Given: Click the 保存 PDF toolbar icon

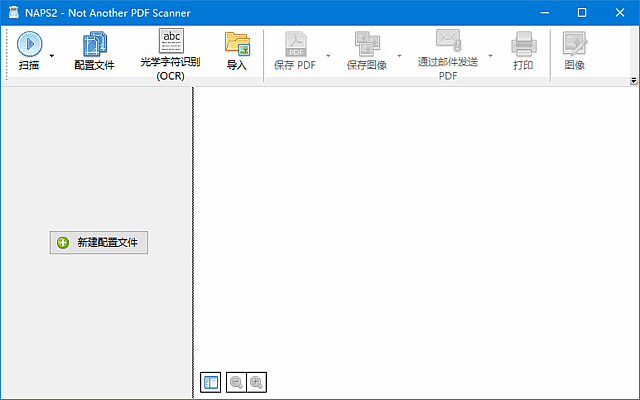Looking at the screenshot, I should point(296,43).
